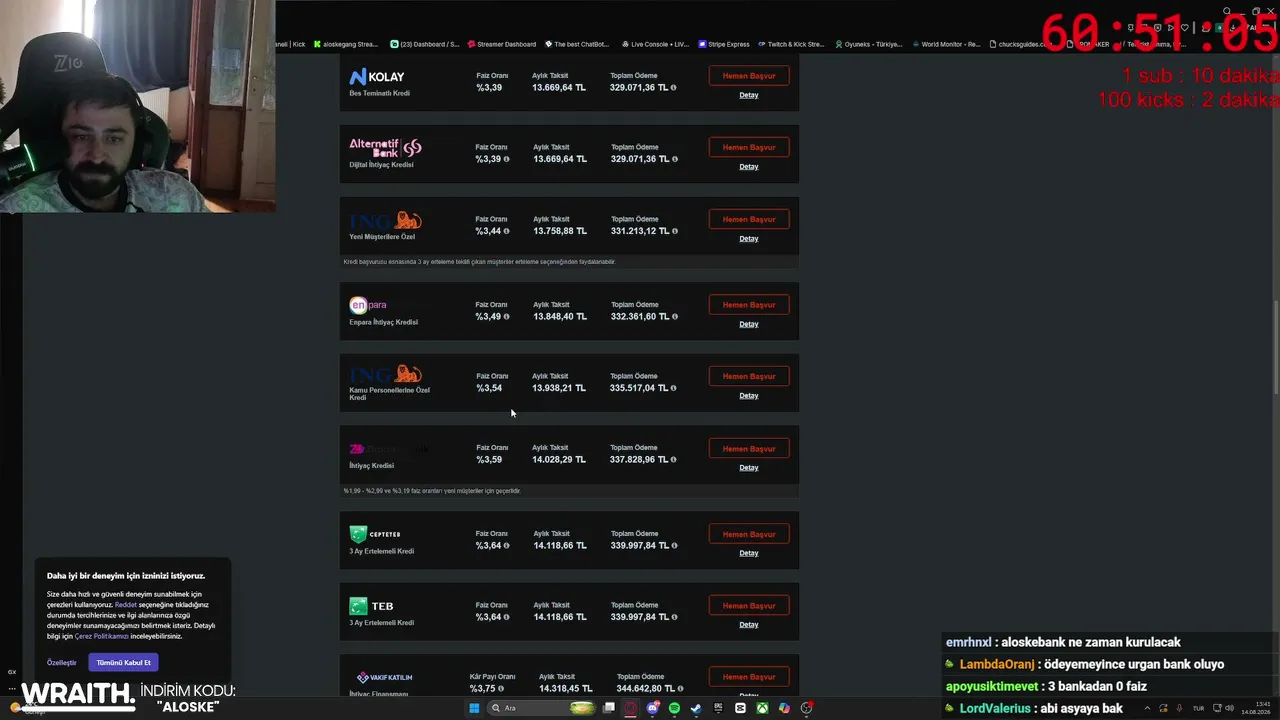Click the Enpara logo
This screenshot has width=1280, height=720.
[368, 305]
